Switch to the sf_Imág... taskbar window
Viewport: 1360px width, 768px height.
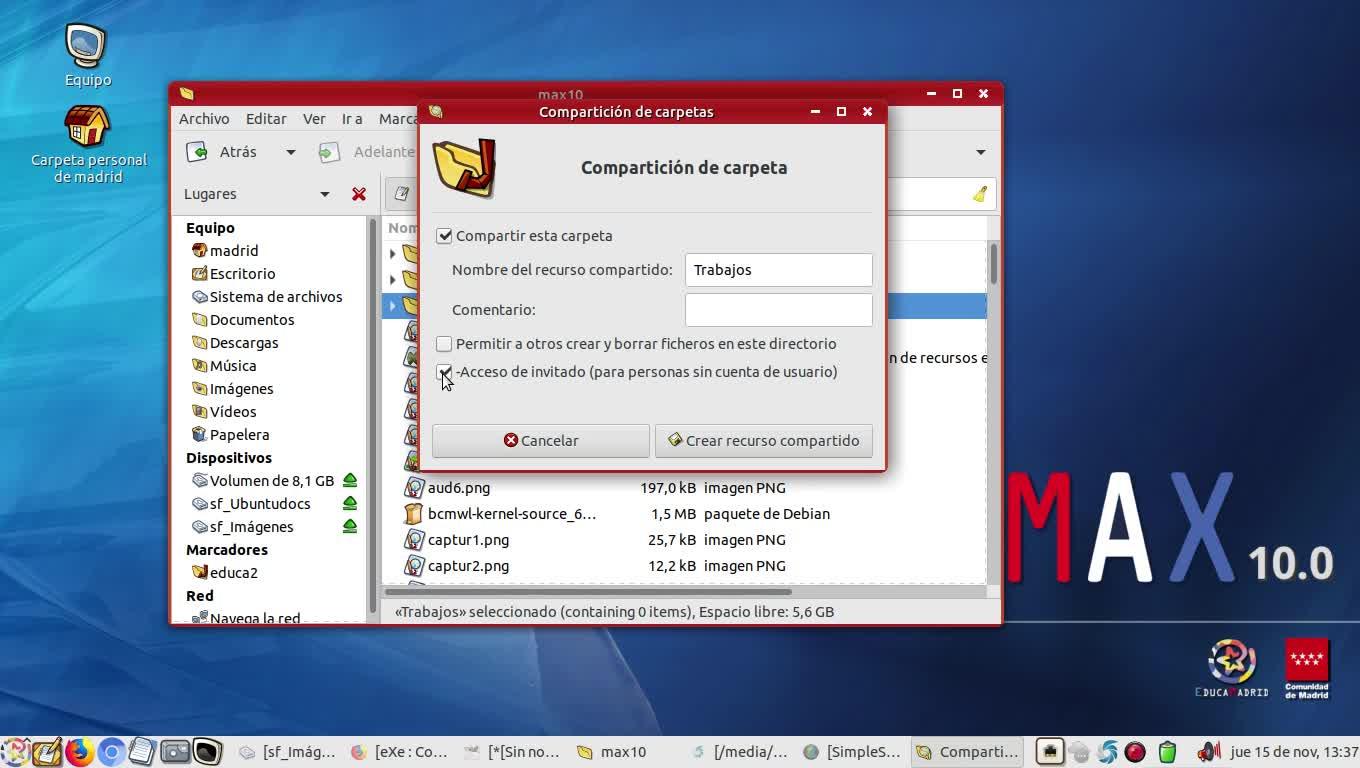(286, 752)
